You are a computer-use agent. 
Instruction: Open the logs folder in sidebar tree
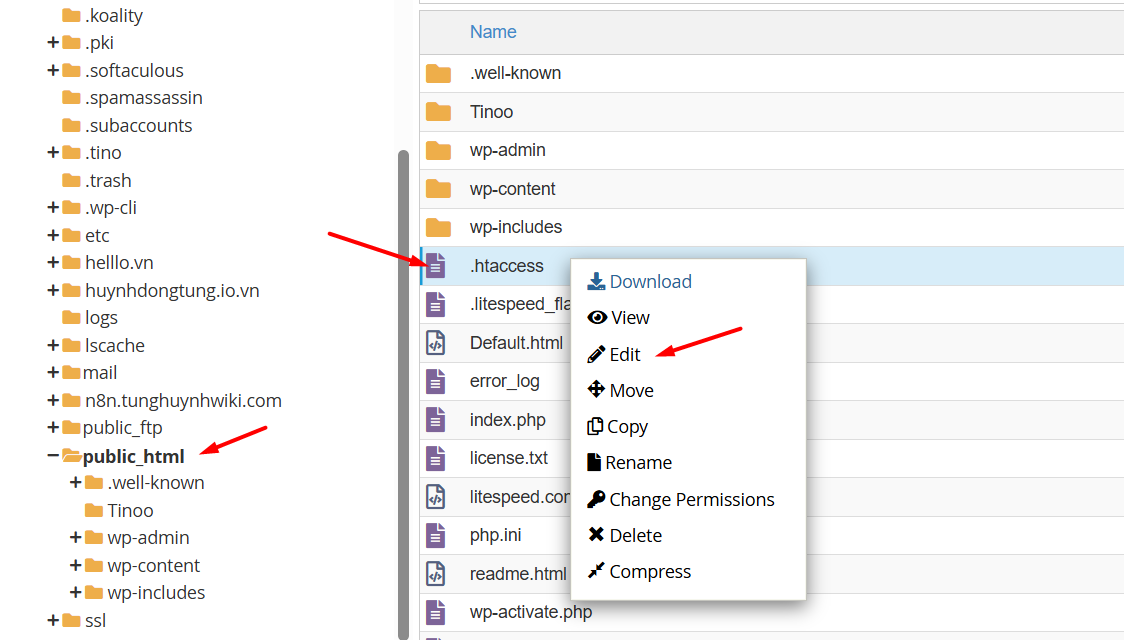(x=101, y=318)
